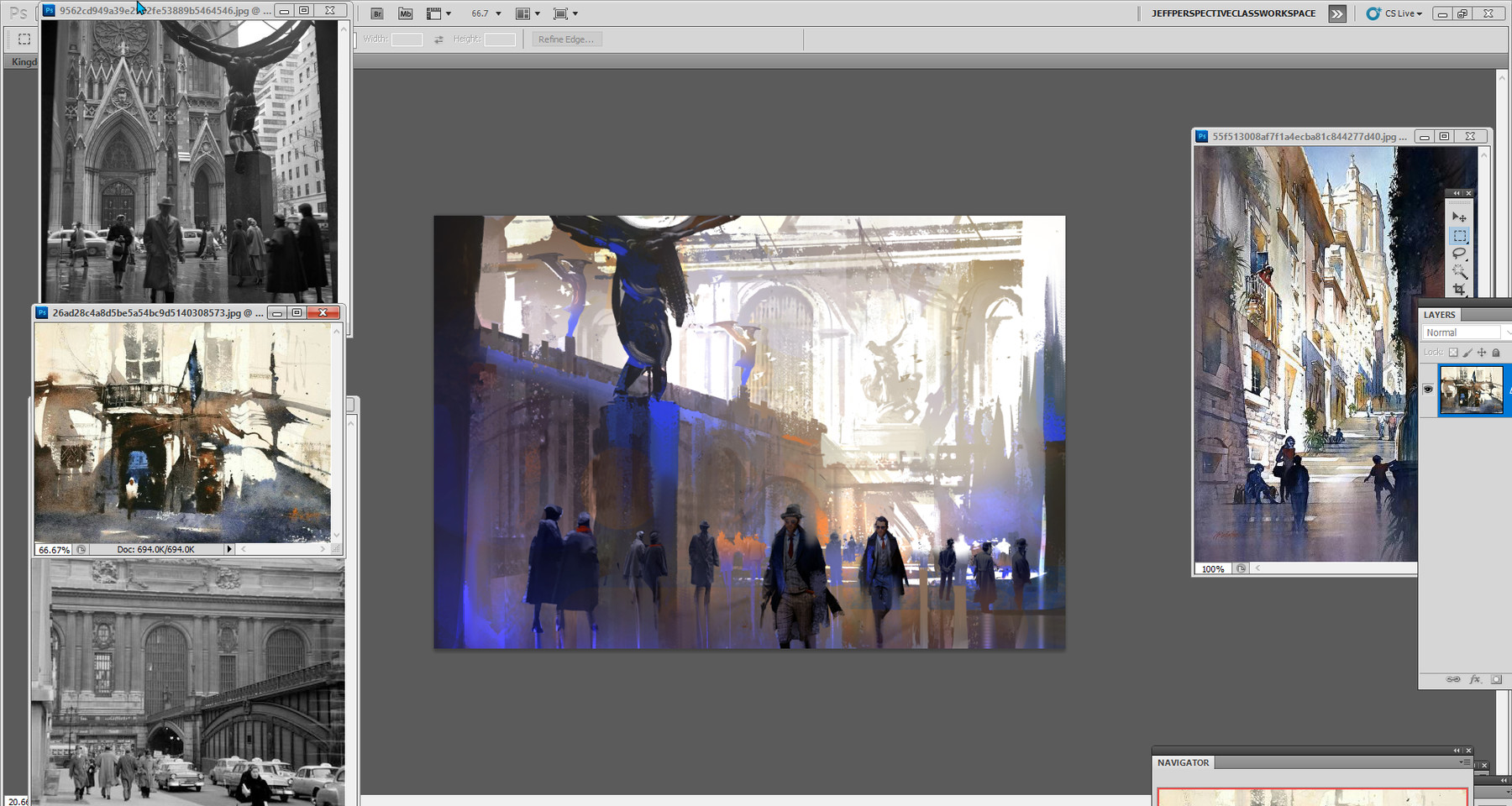This screenshot has width=1512, height=806.
Task: Click the Navigator preview thumbnail
Action: click(x=1313, y=797)
